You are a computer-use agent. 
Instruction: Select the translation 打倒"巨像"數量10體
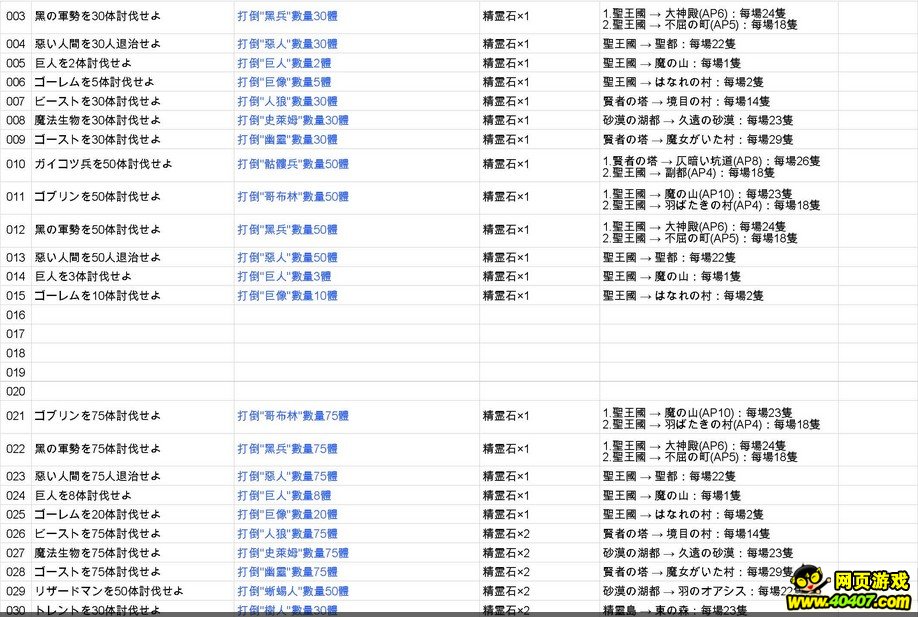tap(287, 296)
